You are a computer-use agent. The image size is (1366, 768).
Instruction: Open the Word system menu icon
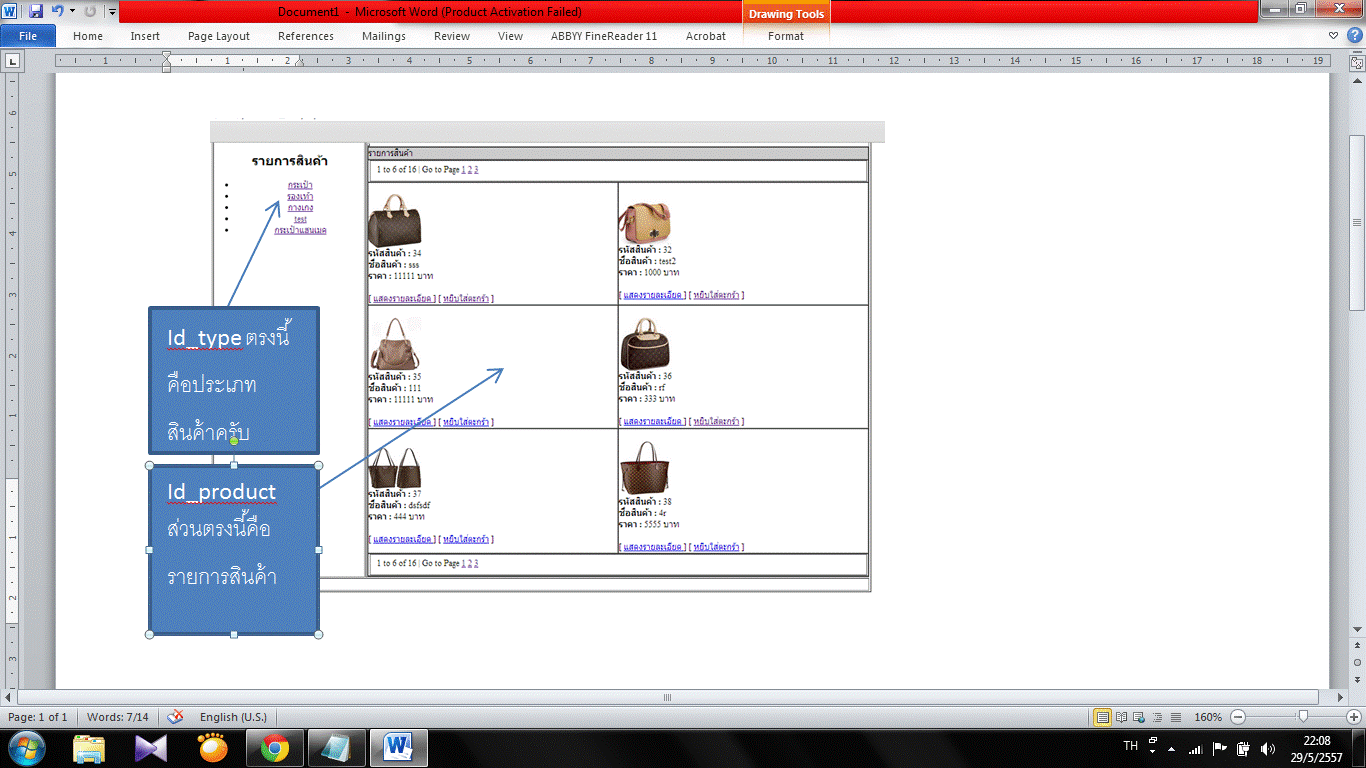[10, 12]
